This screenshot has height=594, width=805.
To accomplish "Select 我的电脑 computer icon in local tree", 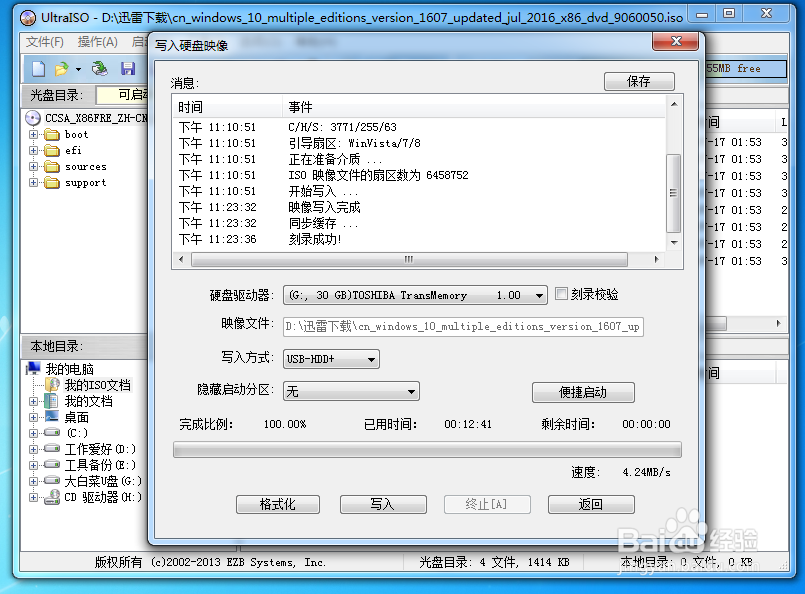I will coord(33,368).
